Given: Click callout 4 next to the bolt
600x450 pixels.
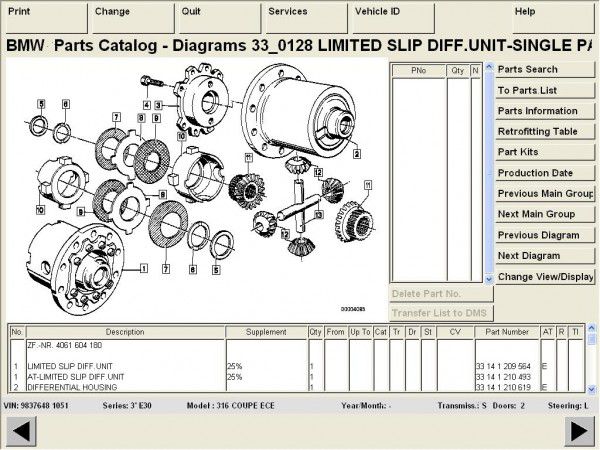Looking at the screenshot, I should click(x=147, y=105).
